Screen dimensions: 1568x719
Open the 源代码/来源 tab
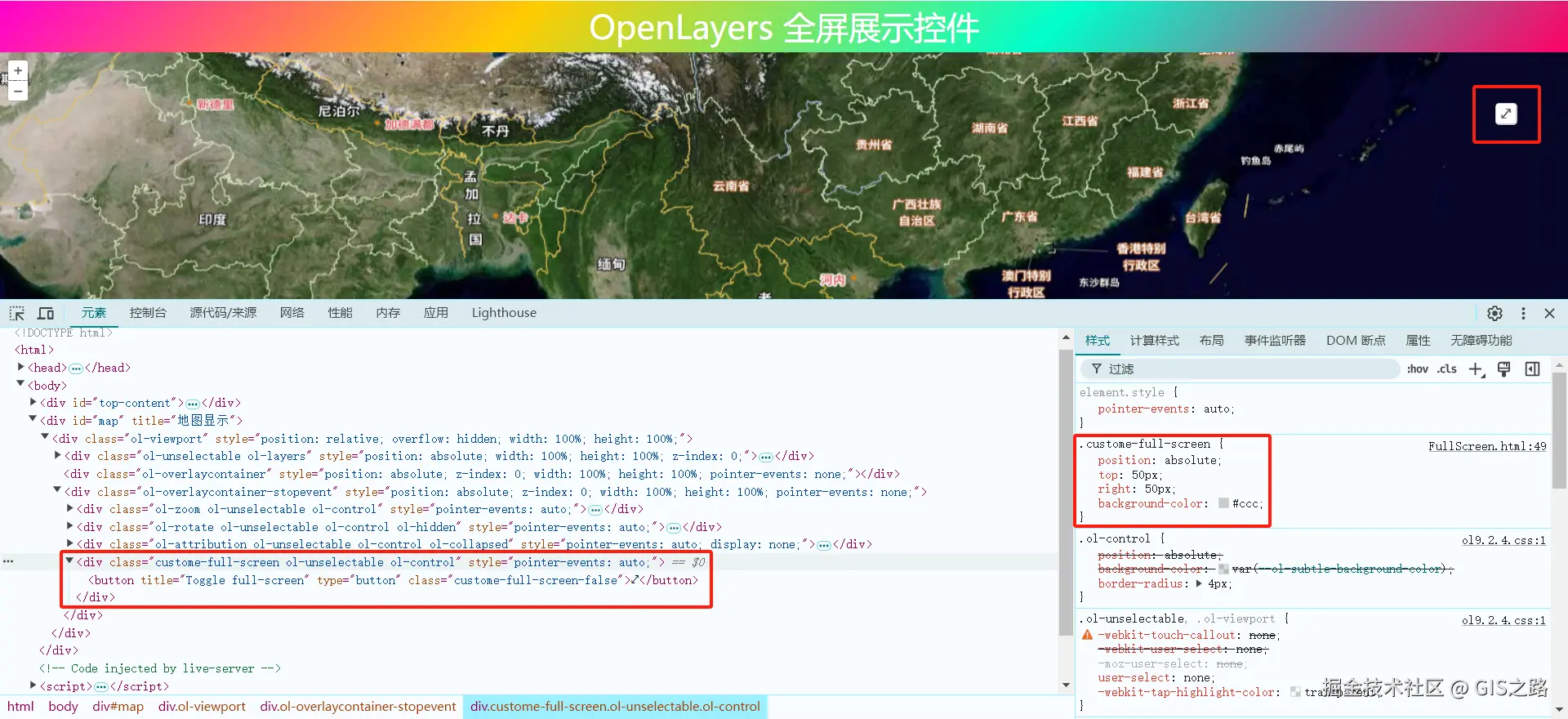pos(223,313)
